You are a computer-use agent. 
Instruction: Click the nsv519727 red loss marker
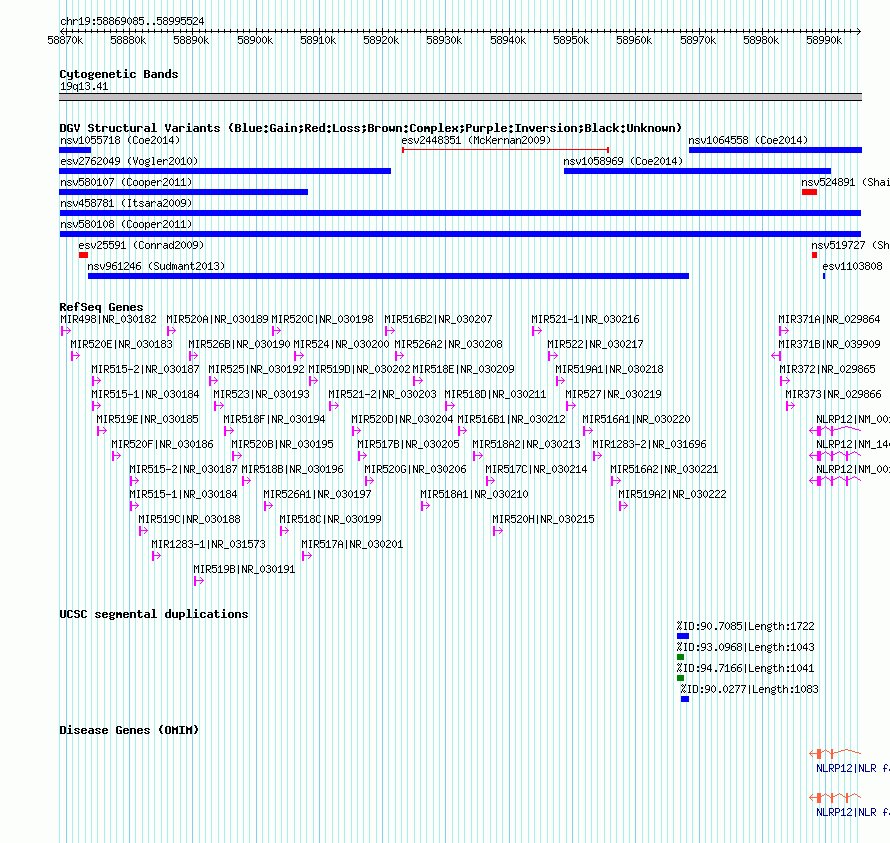(815, 255)
